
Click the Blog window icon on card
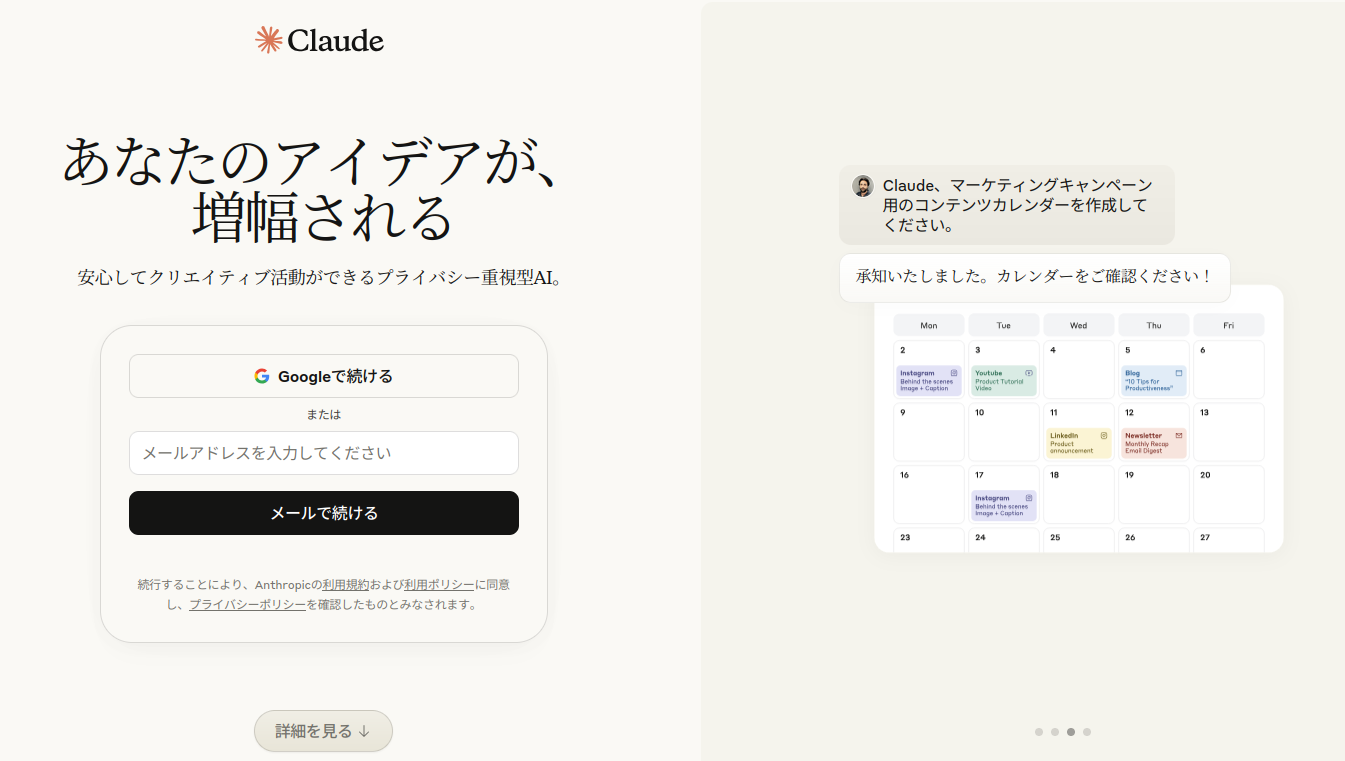(x=1179, y=373)
